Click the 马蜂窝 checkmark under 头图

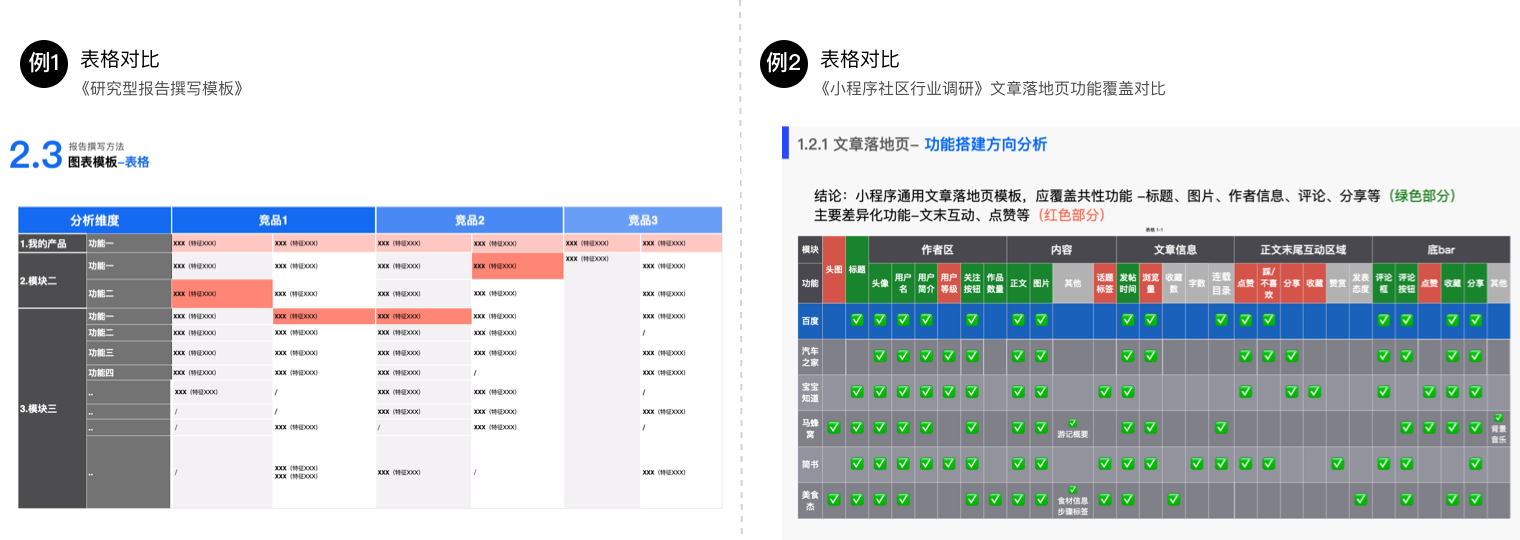tap(834, 428)
